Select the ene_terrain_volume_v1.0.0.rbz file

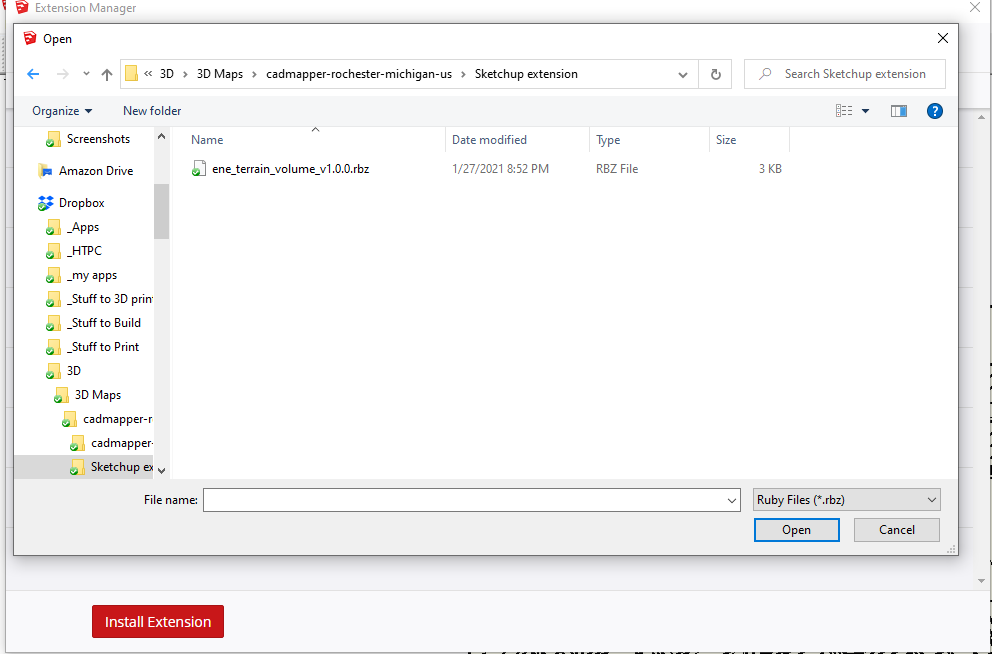pos(290,169)
